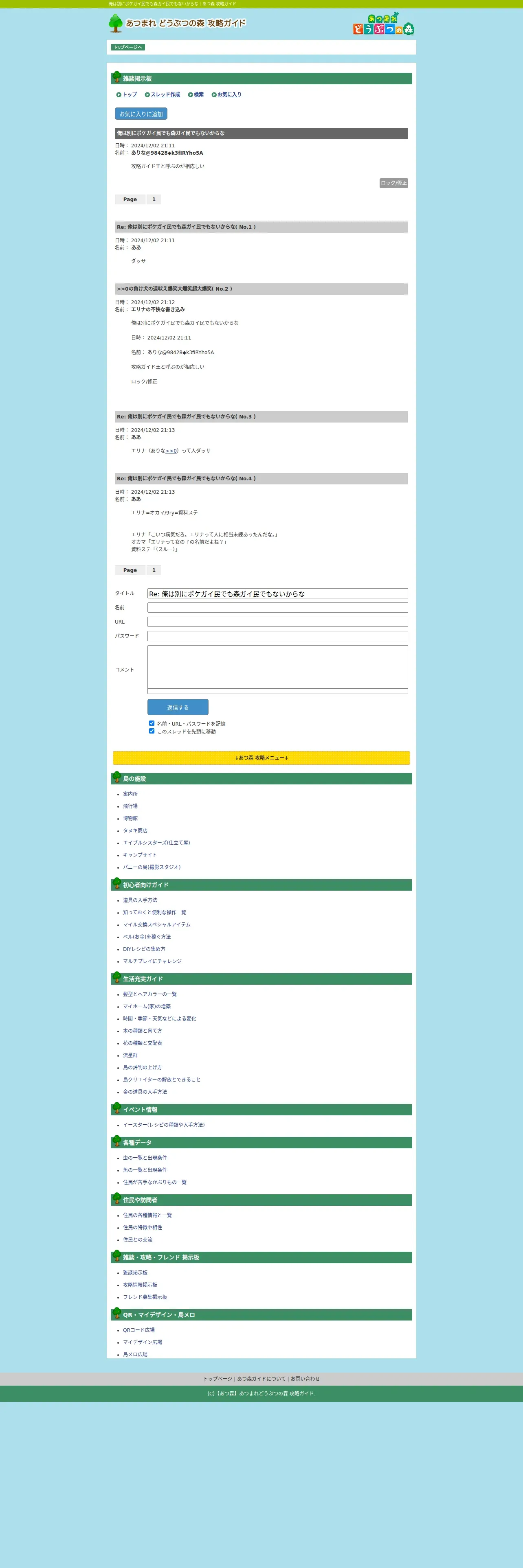Screen dimensions: 523x1568
Task: Open the 博物館 link
Action: point(130,818)
